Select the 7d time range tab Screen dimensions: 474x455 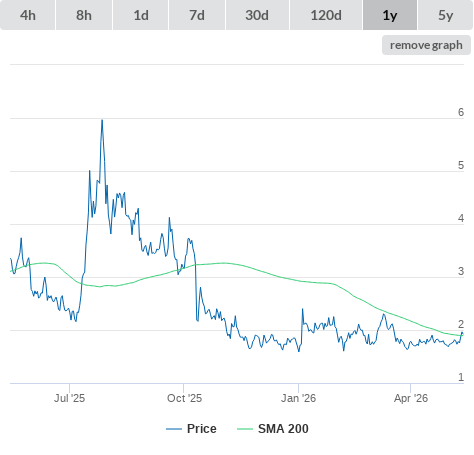[x=197, y=15]
